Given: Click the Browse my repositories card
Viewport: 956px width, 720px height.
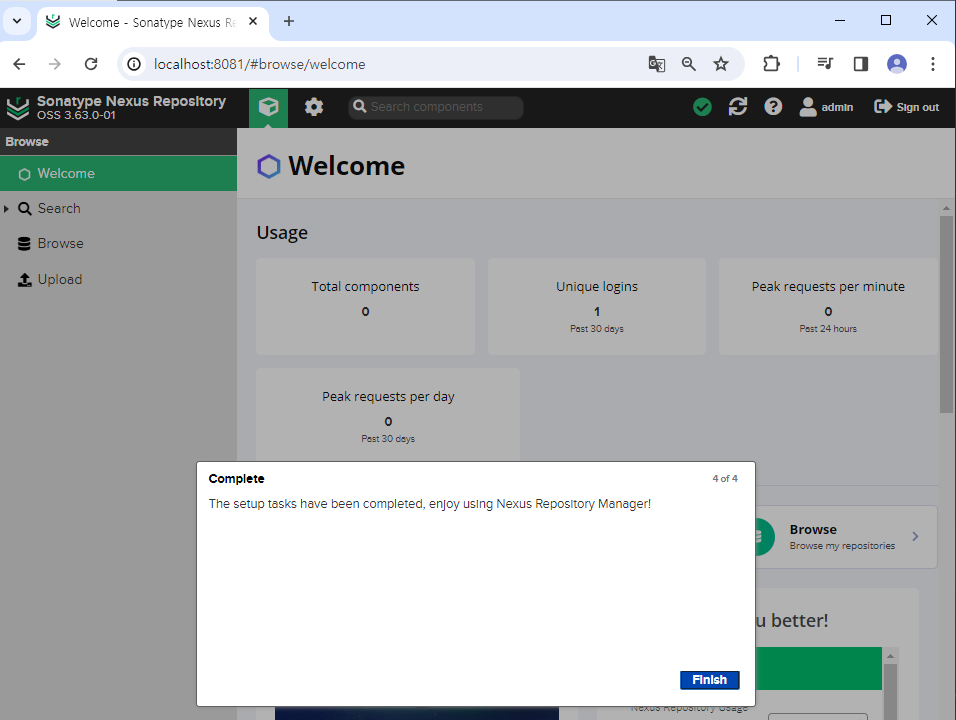Looking at the screenshot, I should [x=846, y=537].
